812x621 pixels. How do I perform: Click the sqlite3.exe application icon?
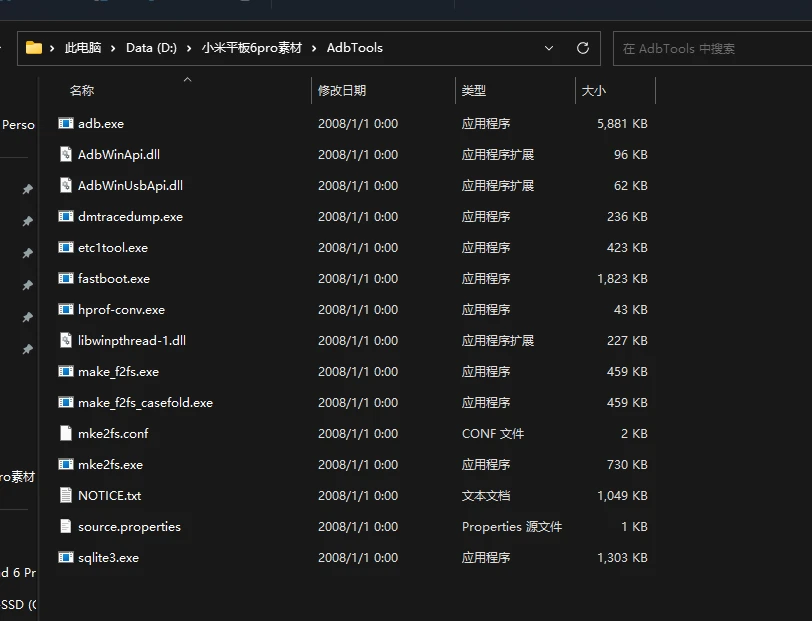click(x=66, y=557)
